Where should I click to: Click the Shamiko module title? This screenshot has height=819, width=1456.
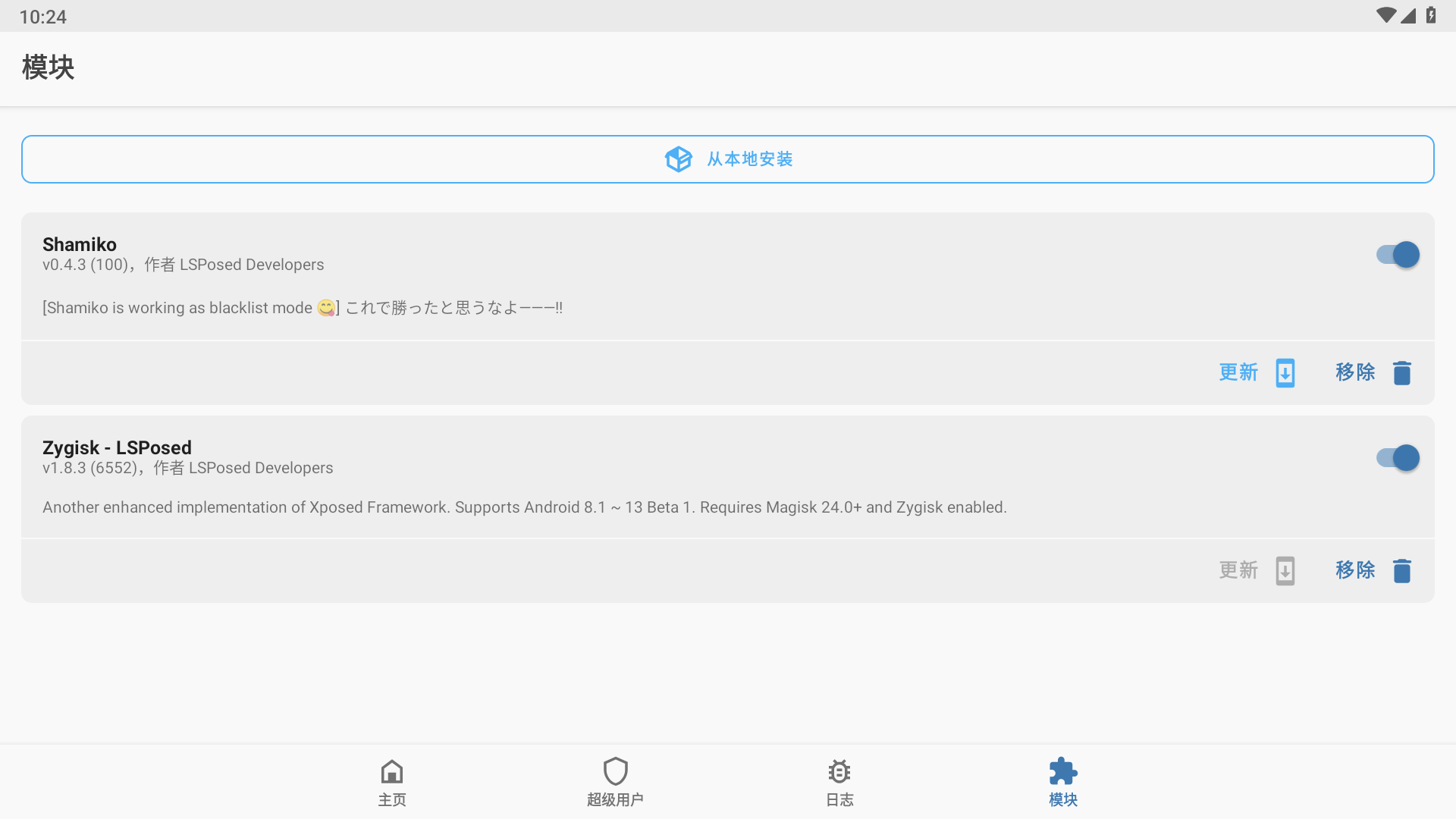pos(80,244)
